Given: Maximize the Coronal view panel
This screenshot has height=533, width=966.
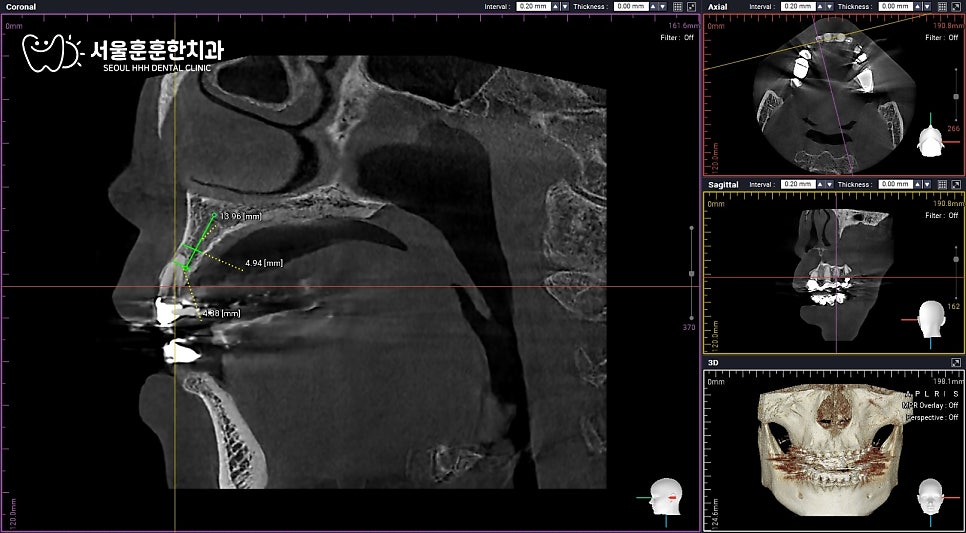Looking at the screenshot, I should tap(691, 7).
